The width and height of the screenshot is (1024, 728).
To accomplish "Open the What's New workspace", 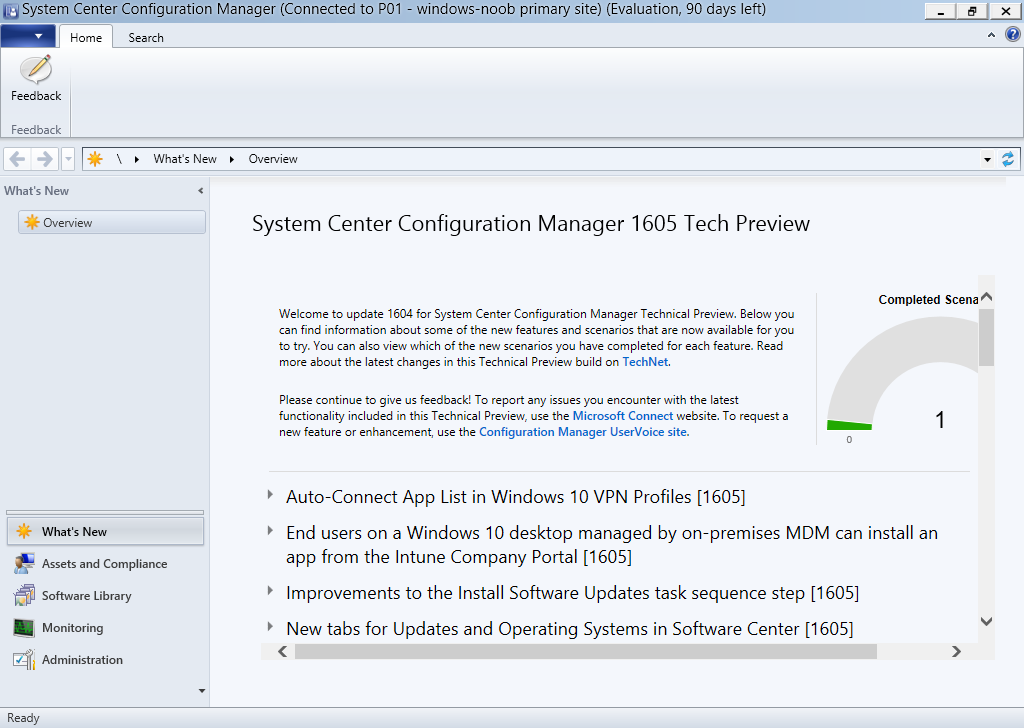I will tap(105, 531).
